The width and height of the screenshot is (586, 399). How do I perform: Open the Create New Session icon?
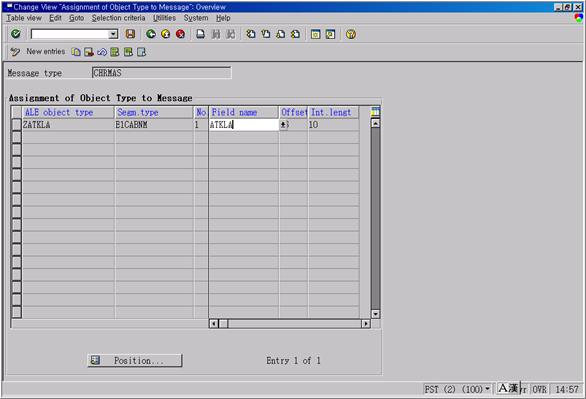pyautogui.click(x=316, y=34)
